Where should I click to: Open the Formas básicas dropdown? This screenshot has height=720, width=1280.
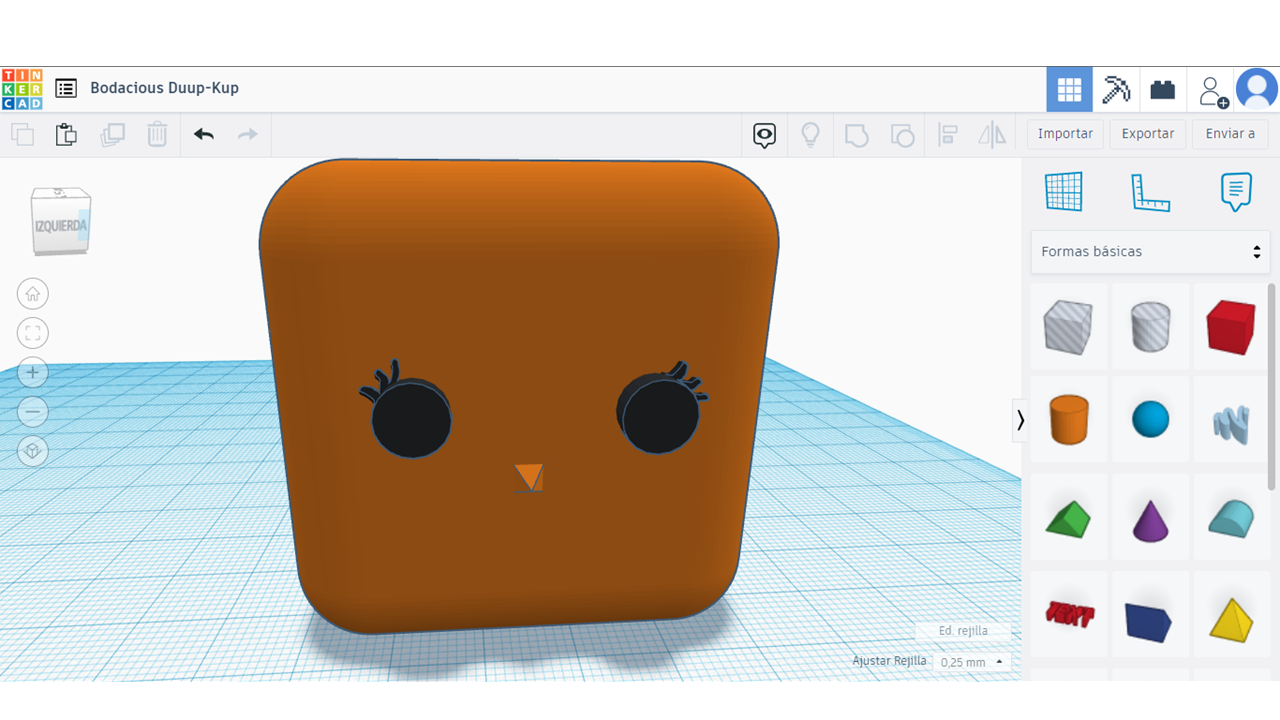[x=1150, y=251]
